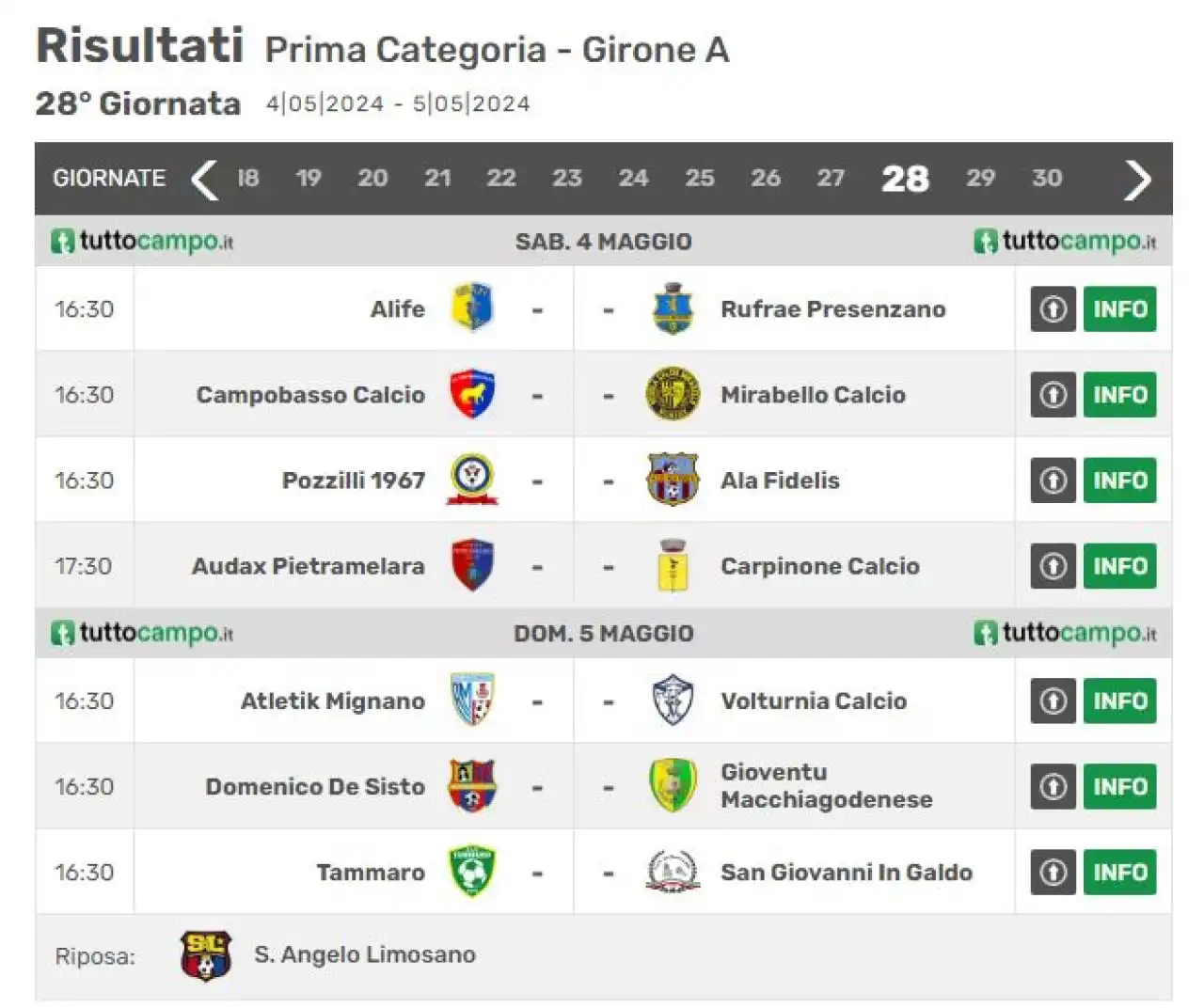Click the Campobasso Calcio team logo
The width and height of the screenshot is (1204, 1008).
472,394
